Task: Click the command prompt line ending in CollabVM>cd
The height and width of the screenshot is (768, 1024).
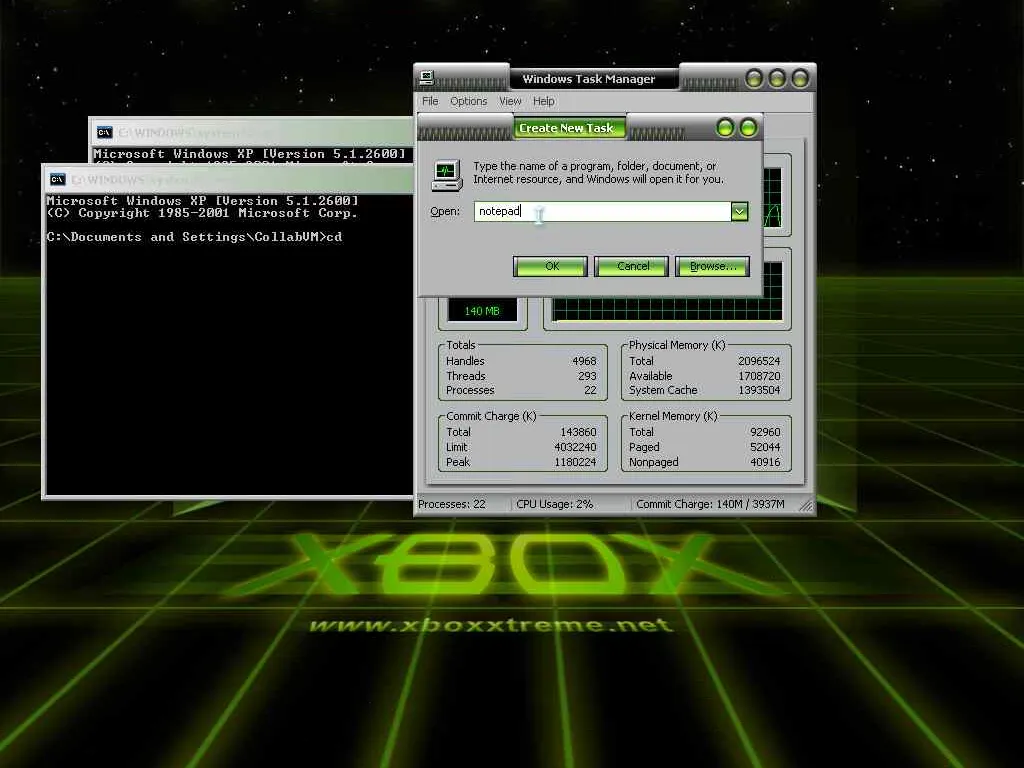Action: pos(194,237)
